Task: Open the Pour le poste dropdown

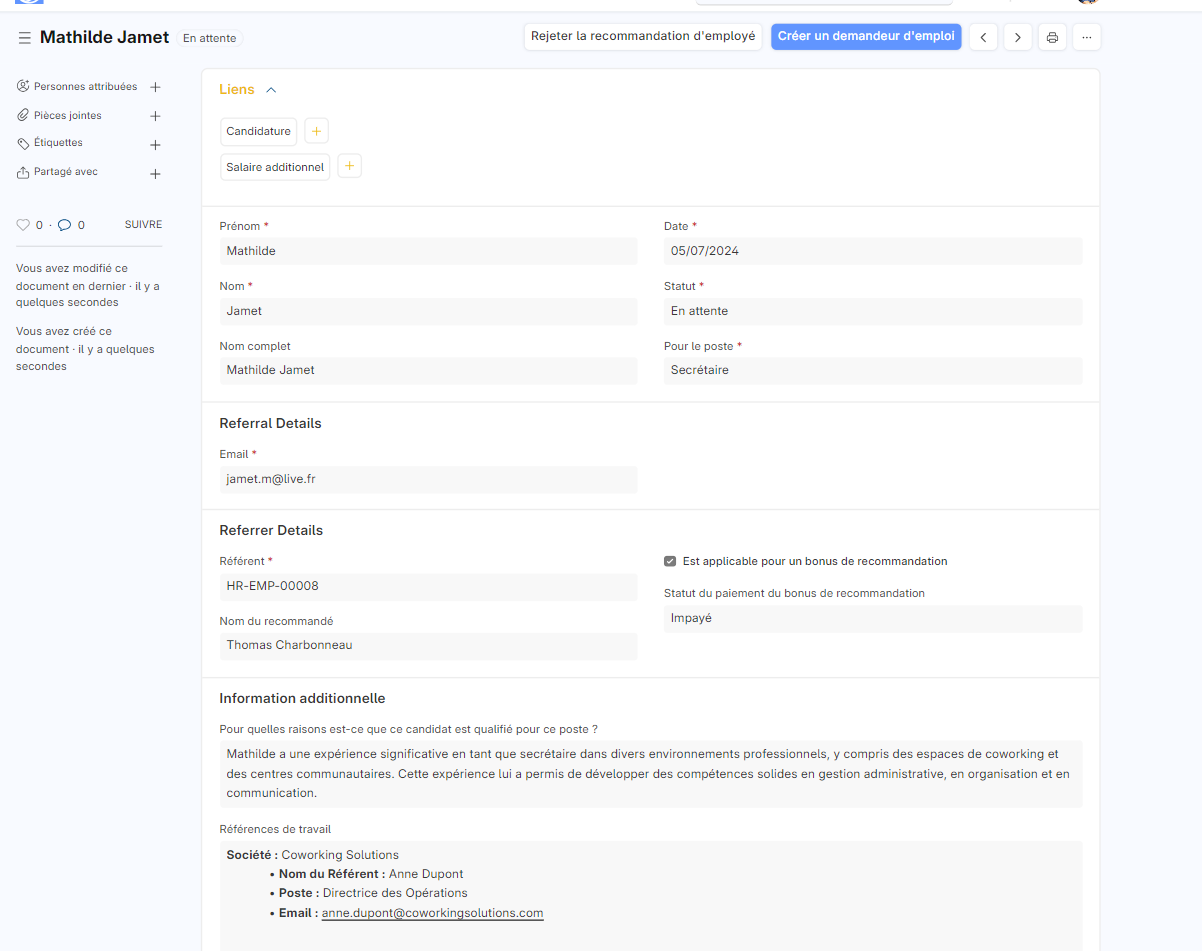Action: 872,371
